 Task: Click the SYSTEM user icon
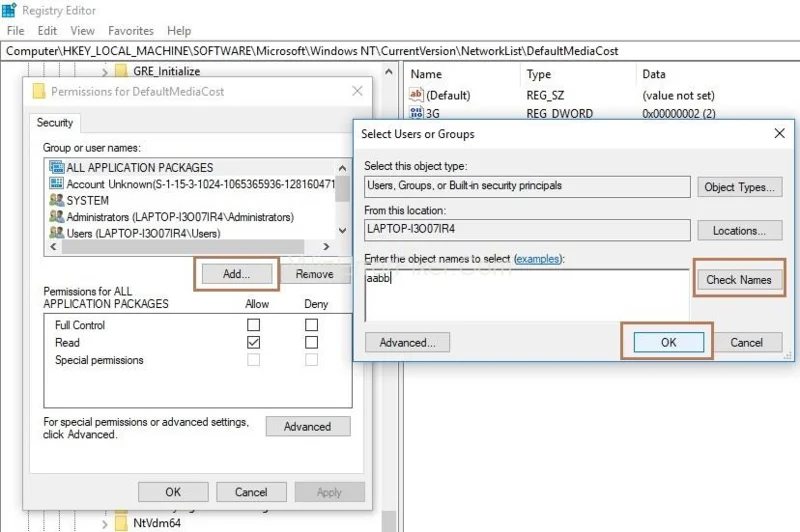57,200
